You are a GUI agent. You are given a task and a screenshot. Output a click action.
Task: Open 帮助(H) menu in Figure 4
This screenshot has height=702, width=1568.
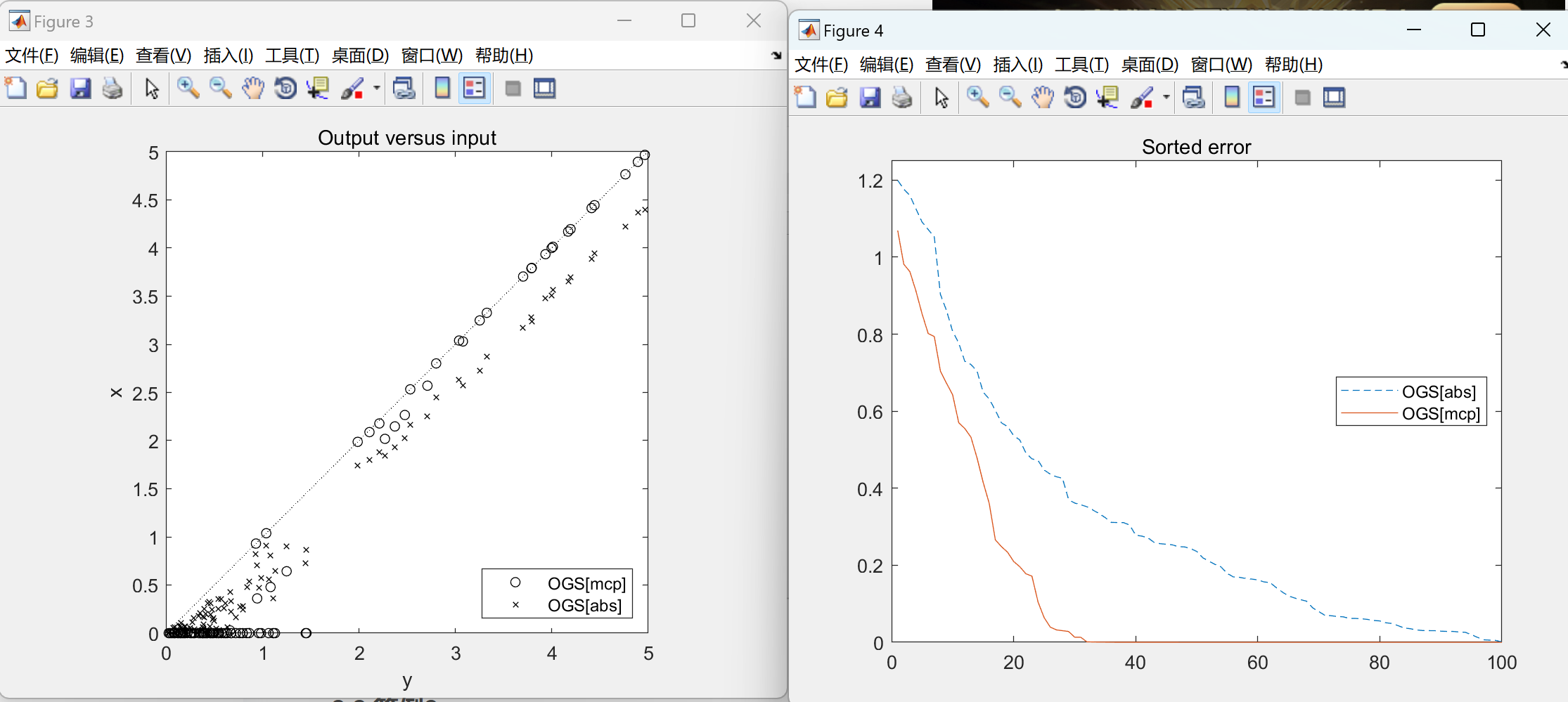tap(1294, 65)
